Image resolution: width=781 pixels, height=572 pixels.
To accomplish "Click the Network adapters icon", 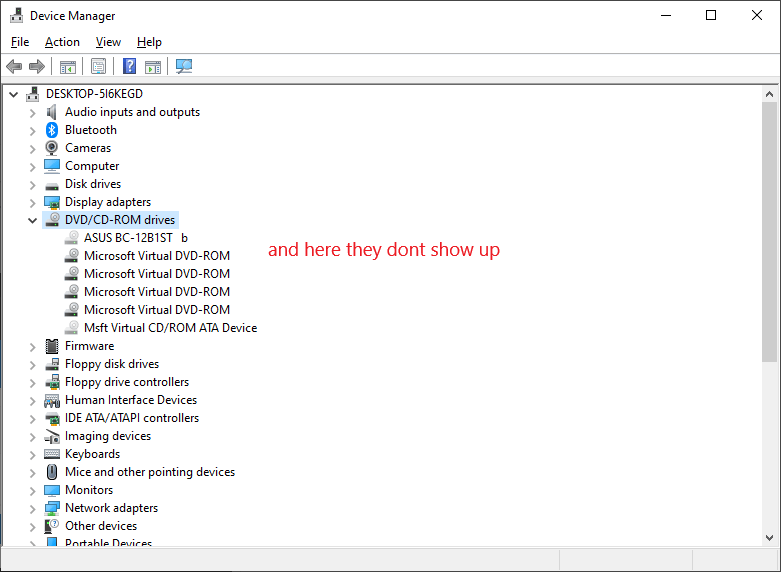I will 52,508.
